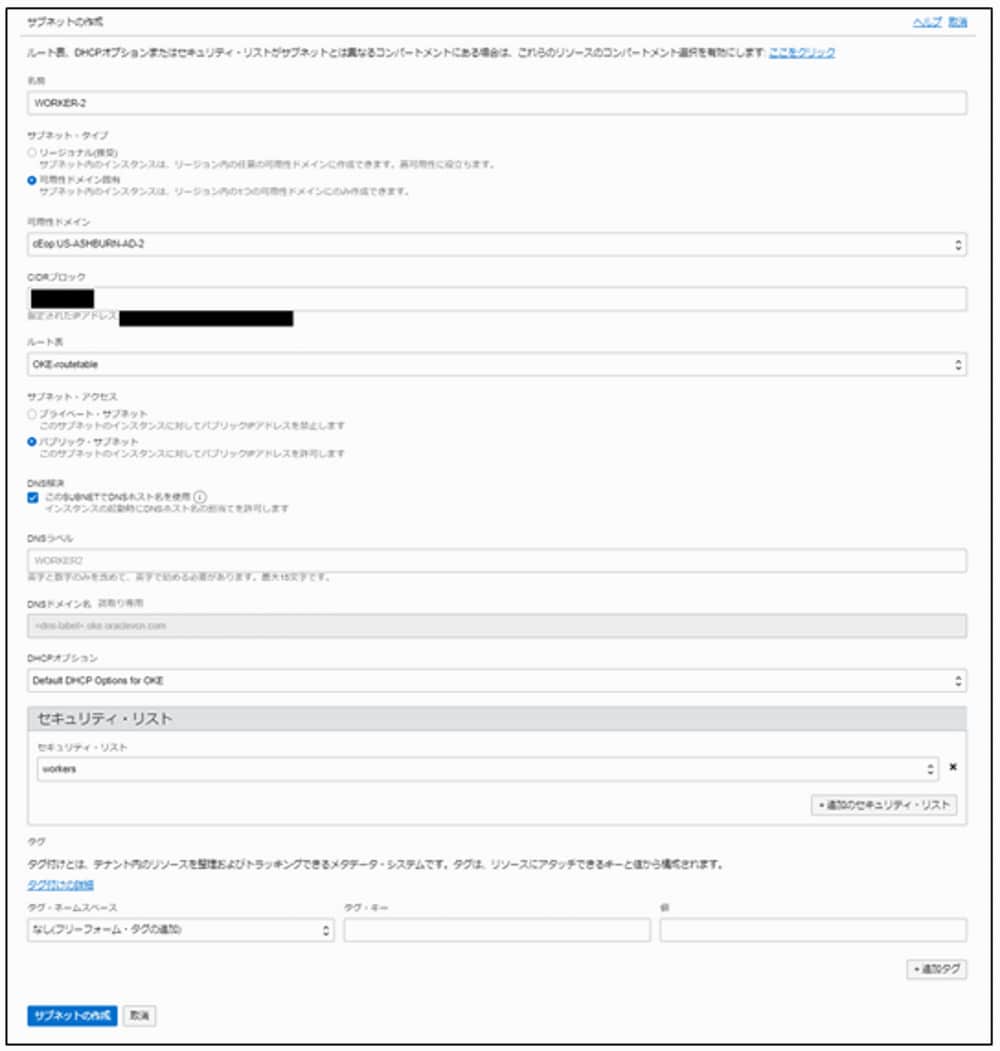Follow the ここをクリック link
This screenshot has width=1000, height=1051.
(802, 52)
